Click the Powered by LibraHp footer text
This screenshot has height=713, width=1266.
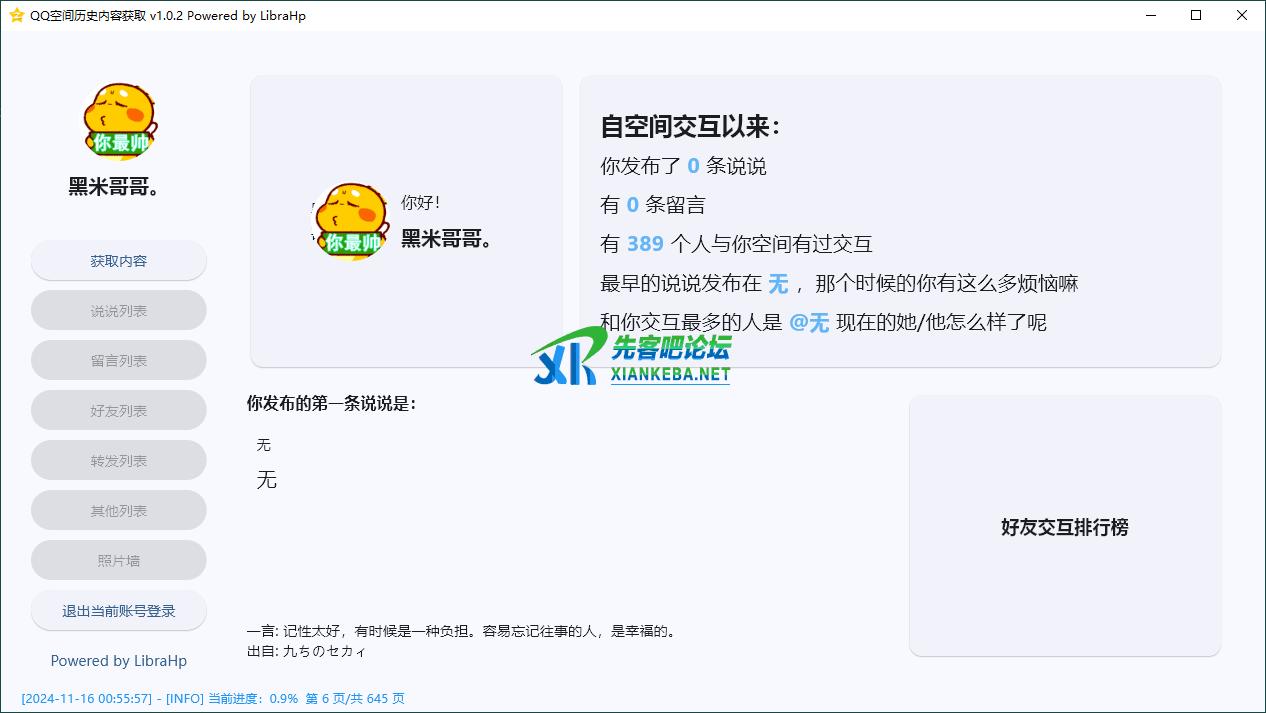pyautogui.click(x=119, y=661)
